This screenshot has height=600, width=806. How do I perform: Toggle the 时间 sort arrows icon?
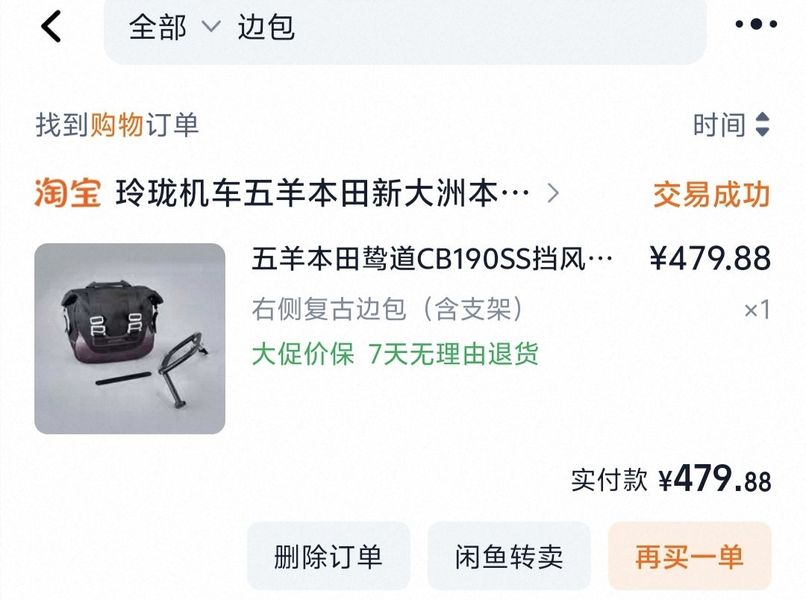pyautogui.click(x=762, y=124)
